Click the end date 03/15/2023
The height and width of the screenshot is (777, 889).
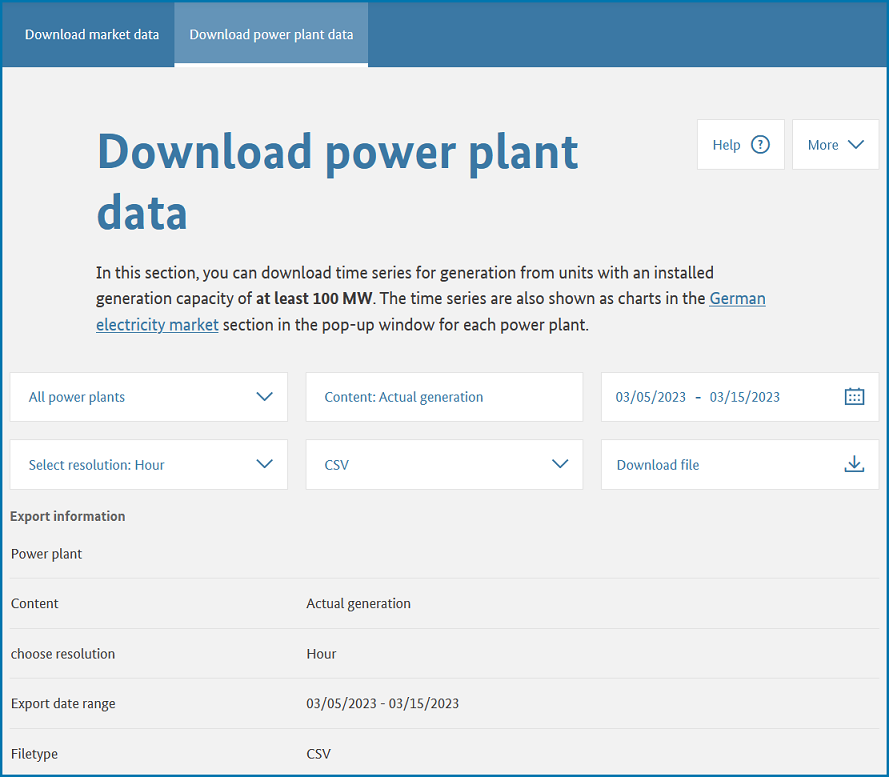[744, 397]
